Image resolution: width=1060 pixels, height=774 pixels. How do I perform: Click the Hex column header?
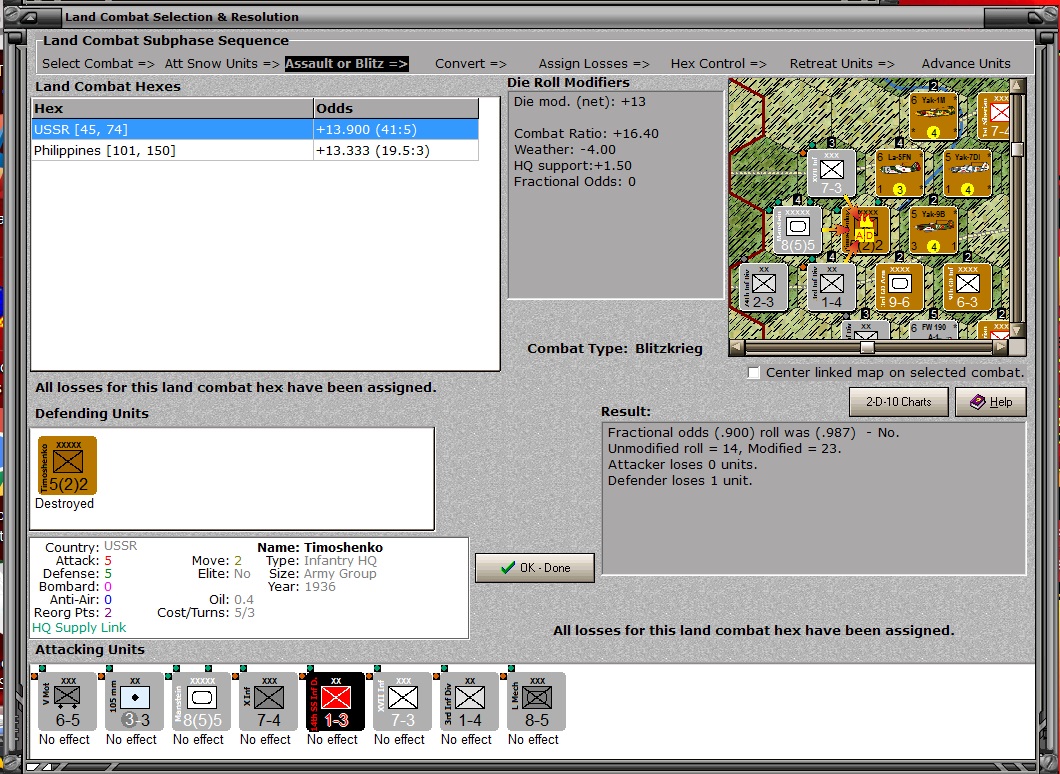[172, 108]
